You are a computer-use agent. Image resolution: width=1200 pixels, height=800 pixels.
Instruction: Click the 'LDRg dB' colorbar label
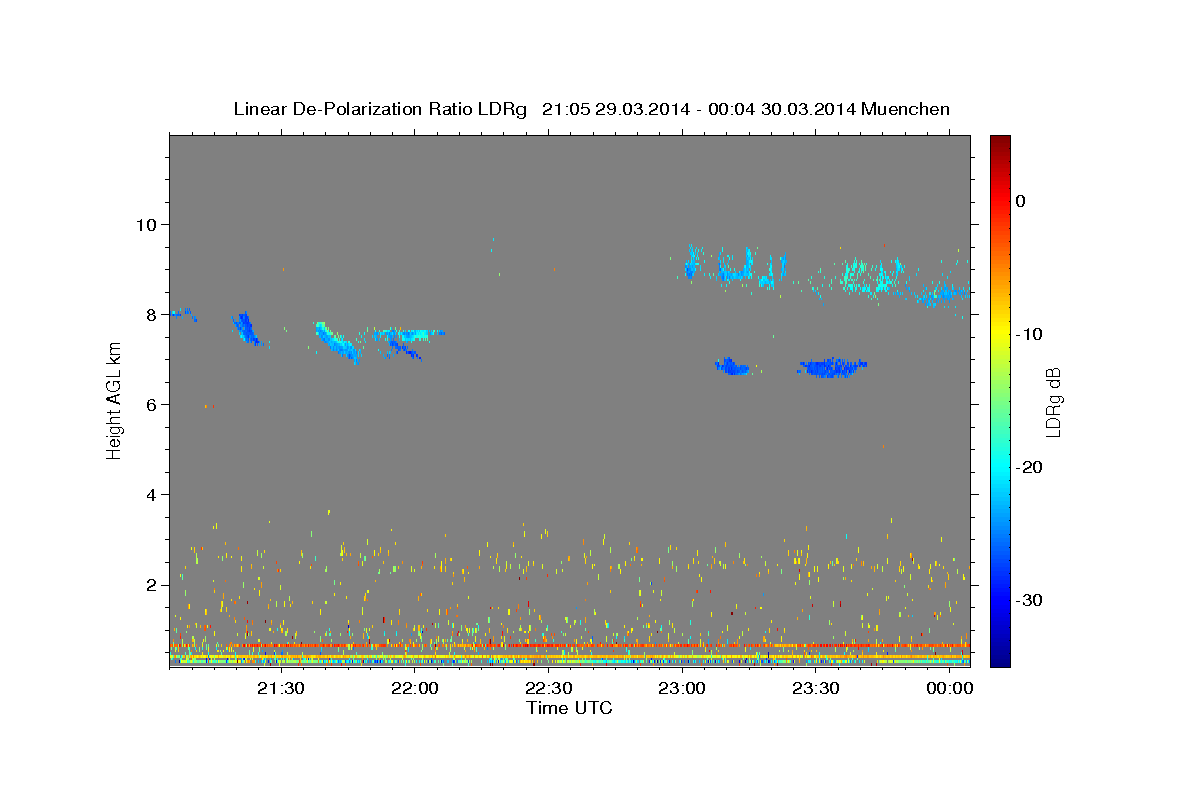click(1052, 401)
